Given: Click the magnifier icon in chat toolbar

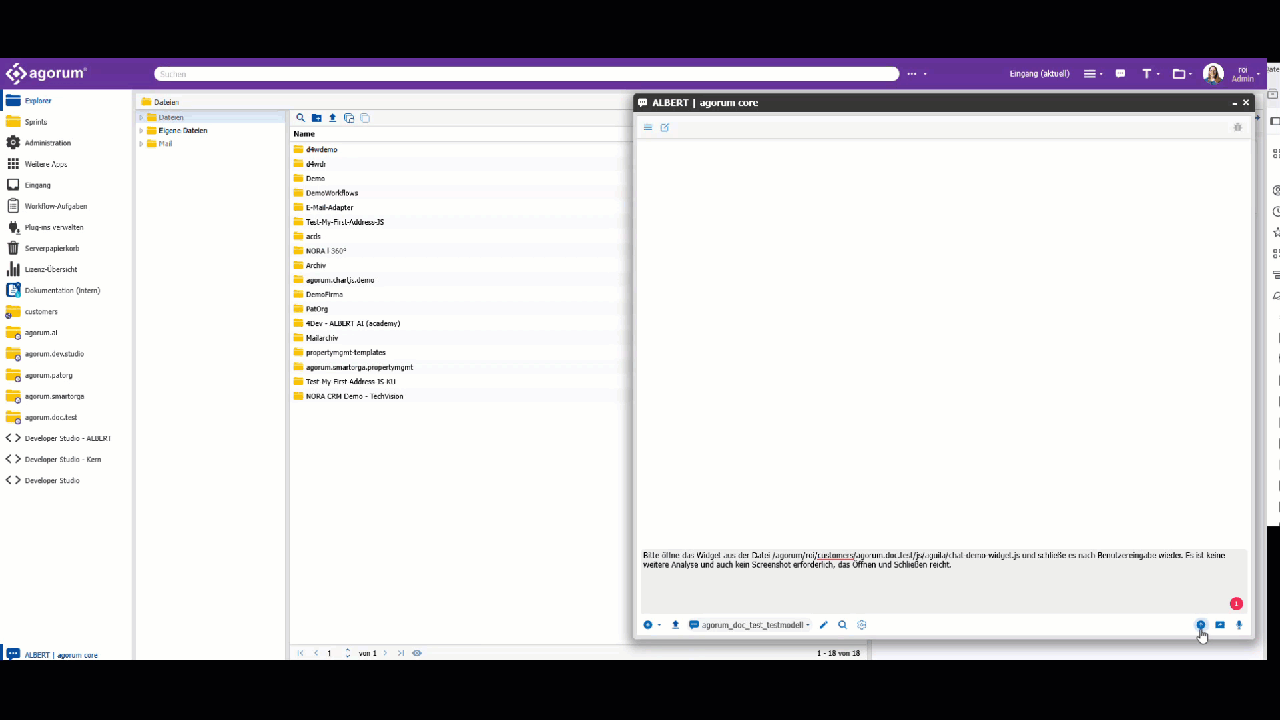Looking at the screenshot, I should tap(842, 625).
